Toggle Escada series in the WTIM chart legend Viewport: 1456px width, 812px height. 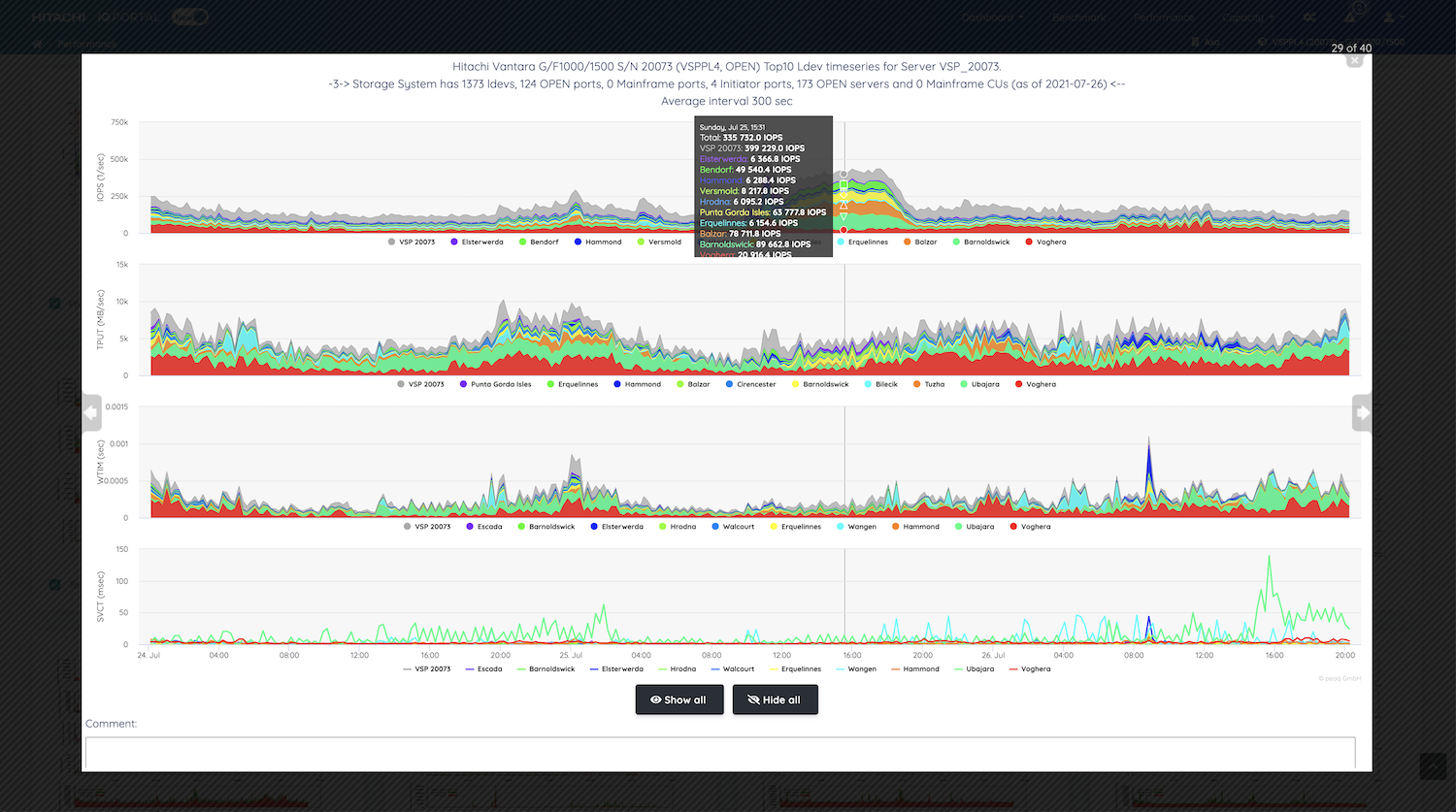click(x=483, y=527)
